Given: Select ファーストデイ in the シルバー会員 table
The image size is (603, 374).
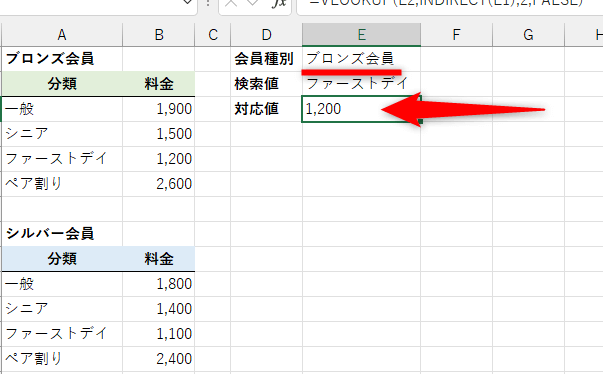Looking at the screenshot, I should click(62, 334).
